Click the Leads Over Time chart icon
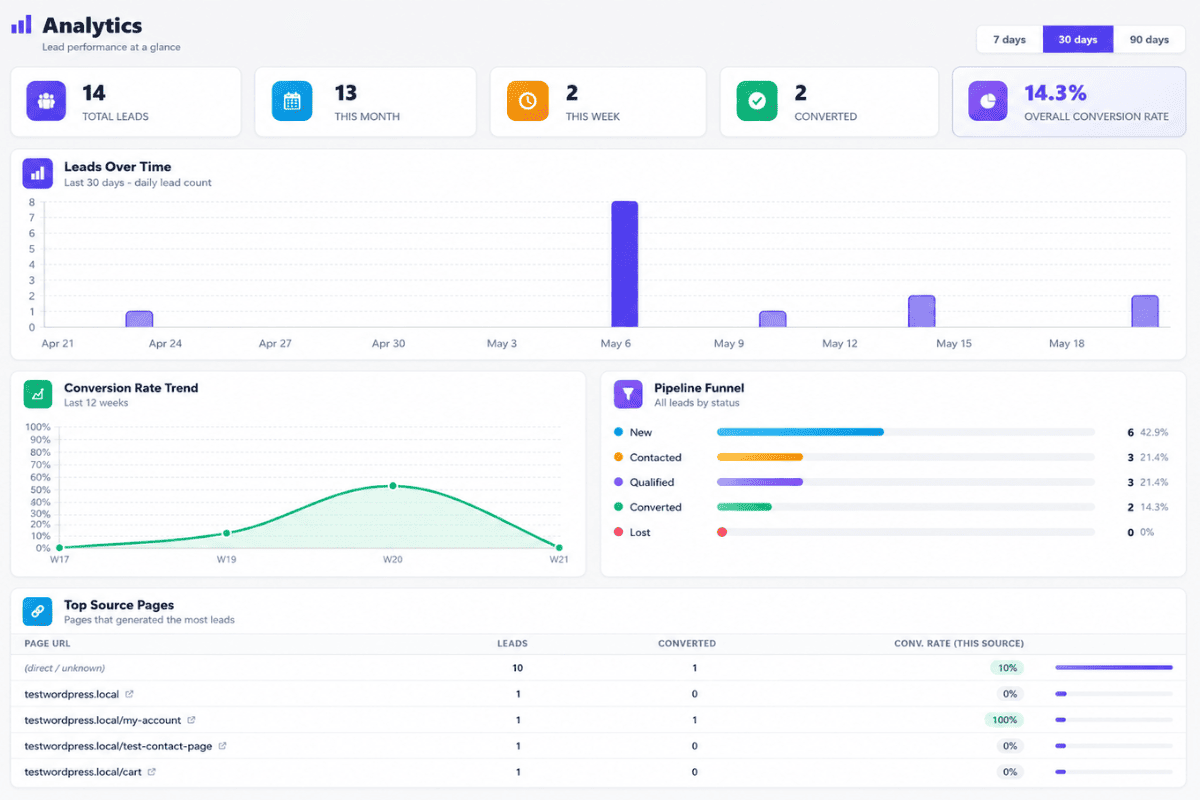Viewport: 1200px width, 800px height. pyautogui.click(x=38, y=173)
